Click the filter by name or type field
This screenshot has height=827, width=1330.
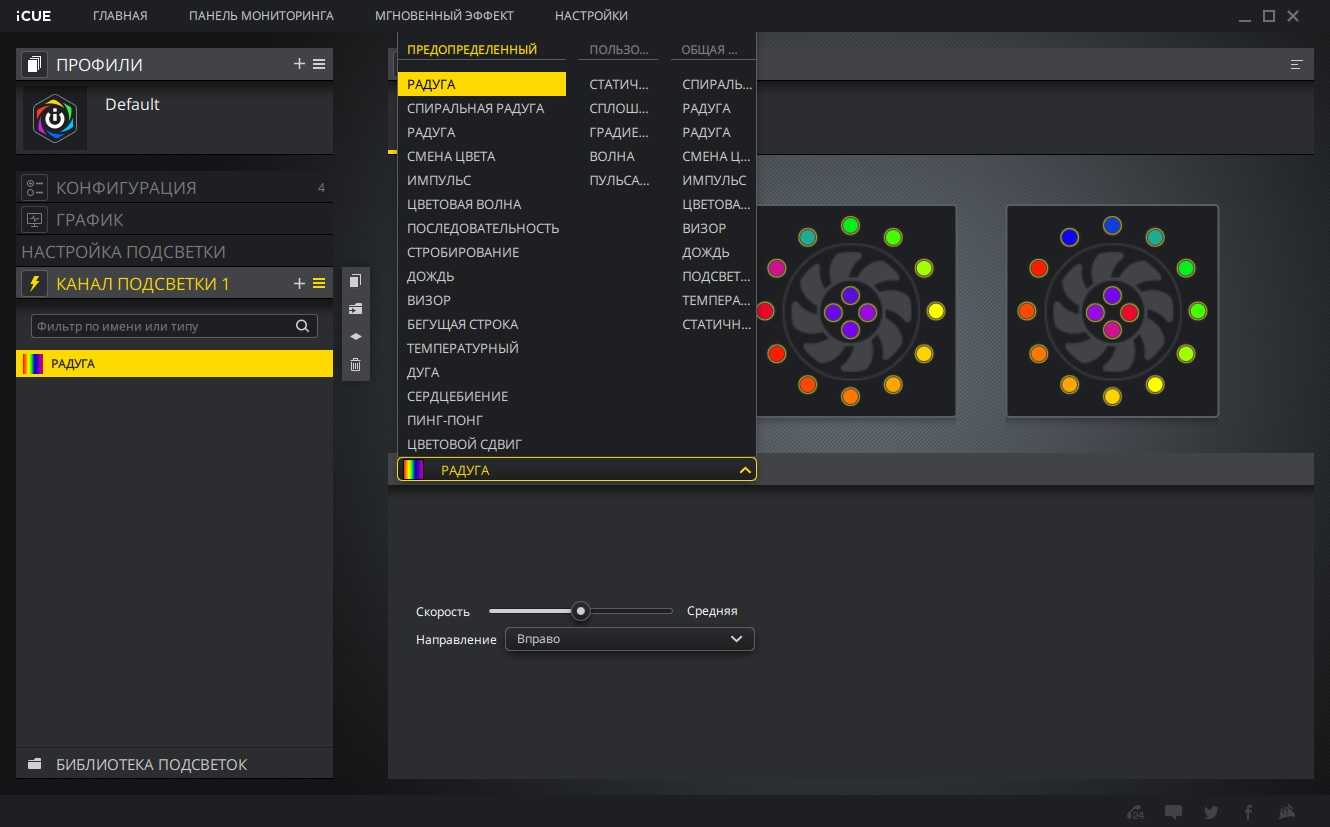click(160, 326)
